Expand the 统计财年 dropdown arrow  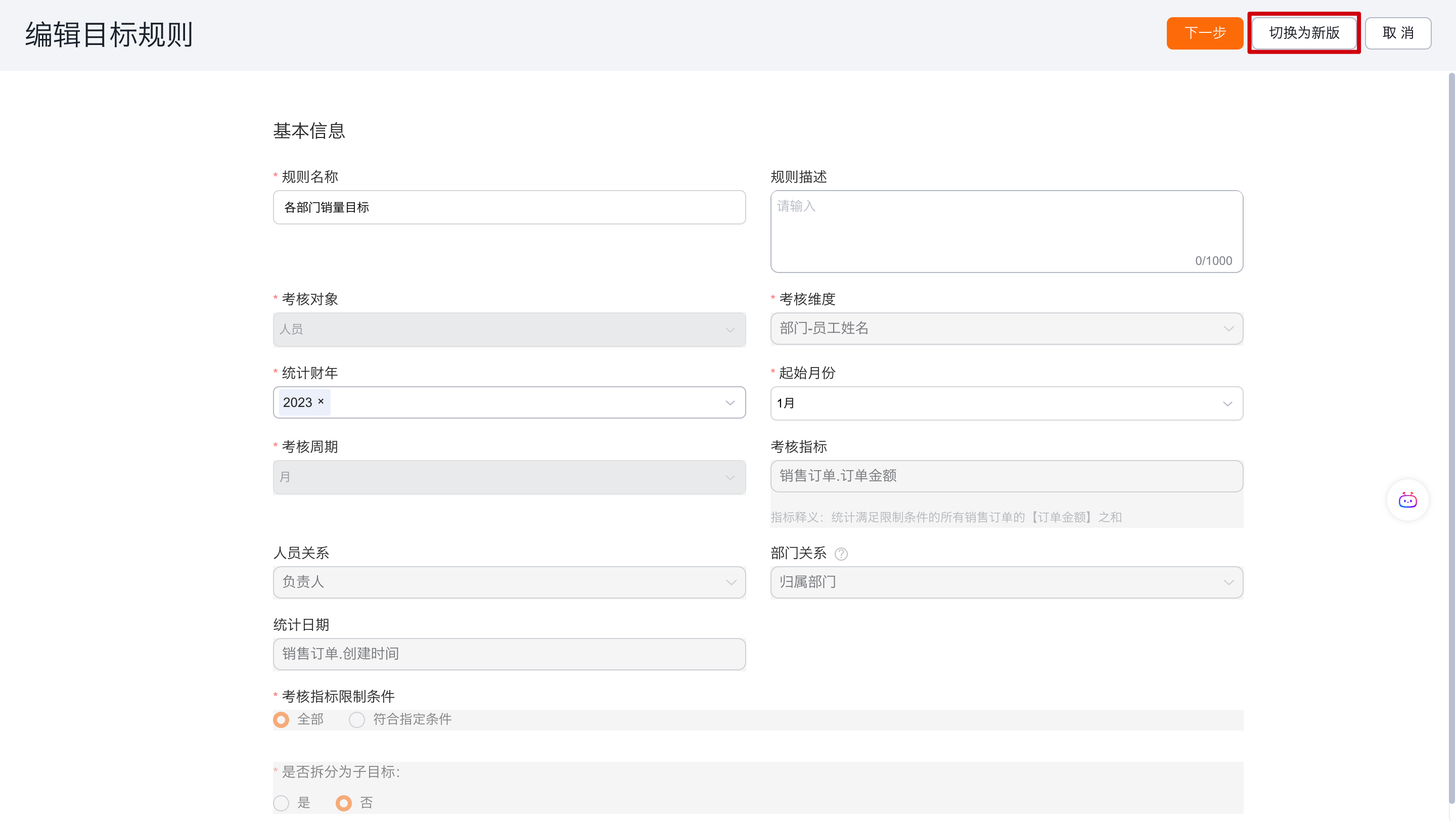pos(730,403)
